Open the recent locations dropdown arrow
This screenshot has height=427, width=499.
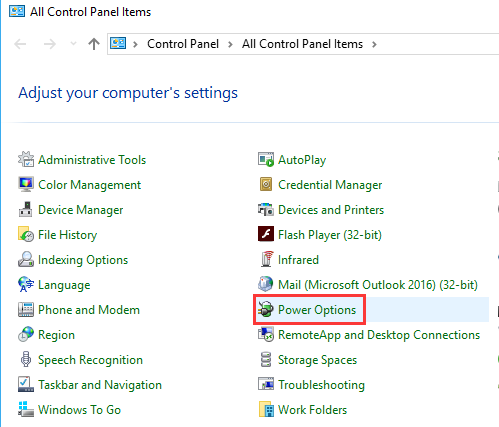click(x=73, y=44)
